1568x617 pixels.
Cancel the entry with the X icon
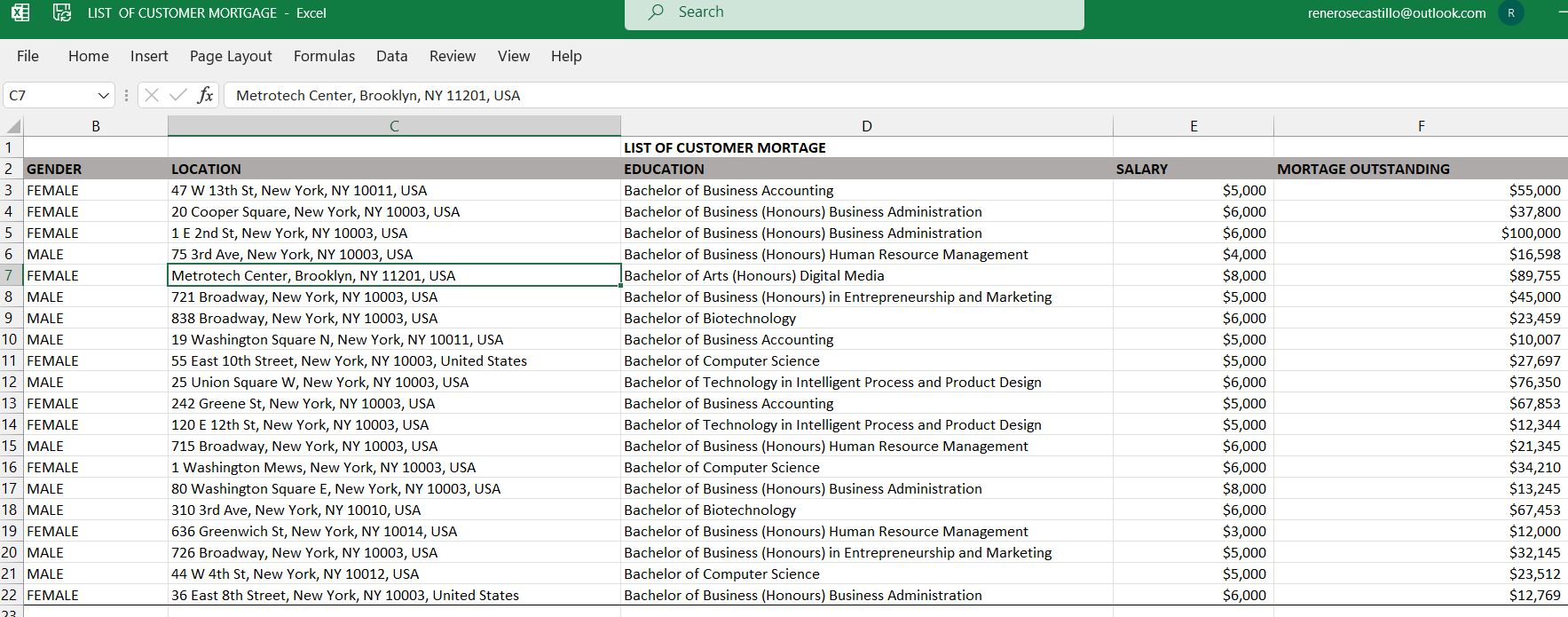click(152, 95)
